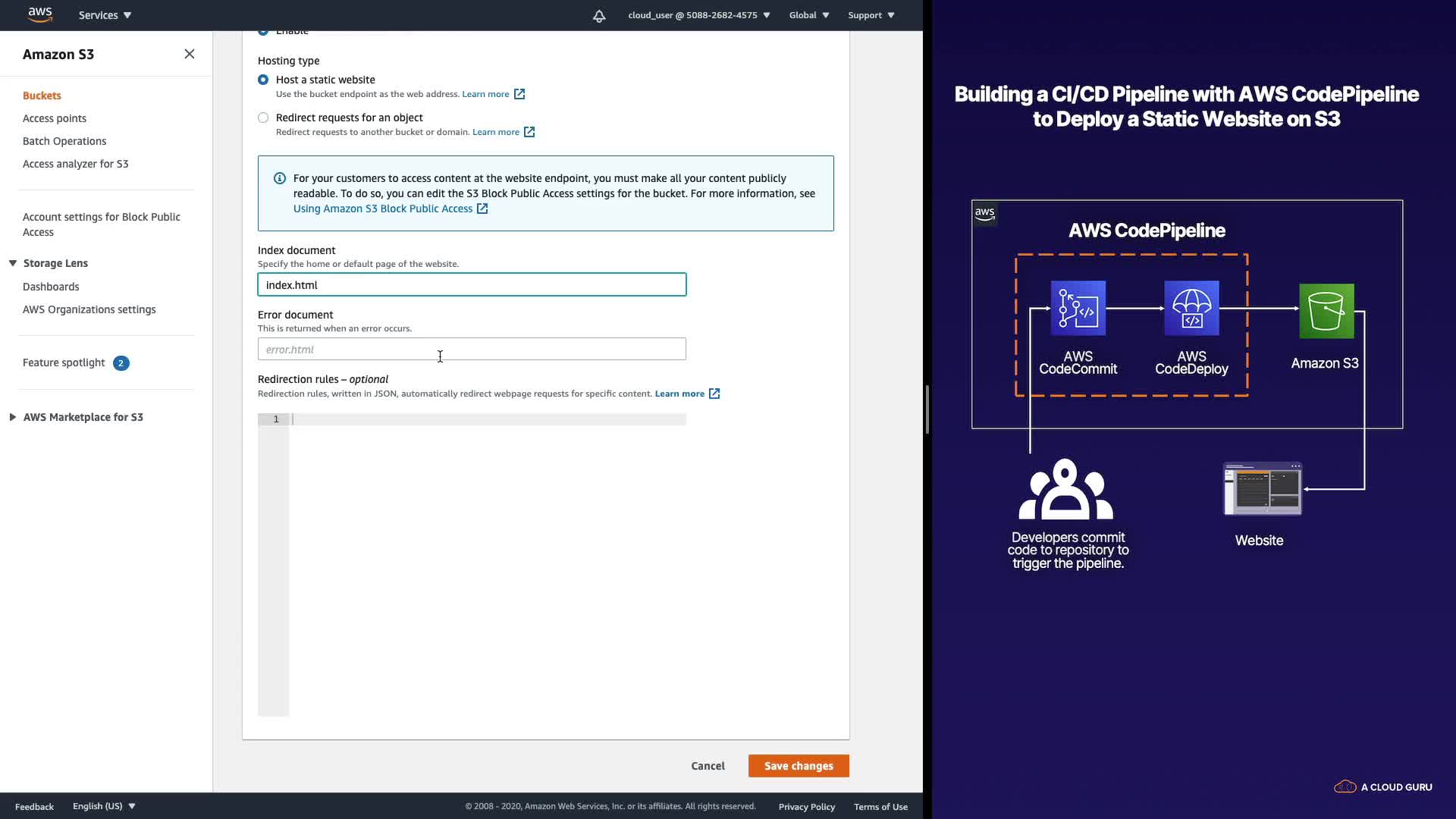Click the Amazon S3 bucket icon
Image resolution: width=1456 pixels, height=819 pixels.
coord(1326,311)
